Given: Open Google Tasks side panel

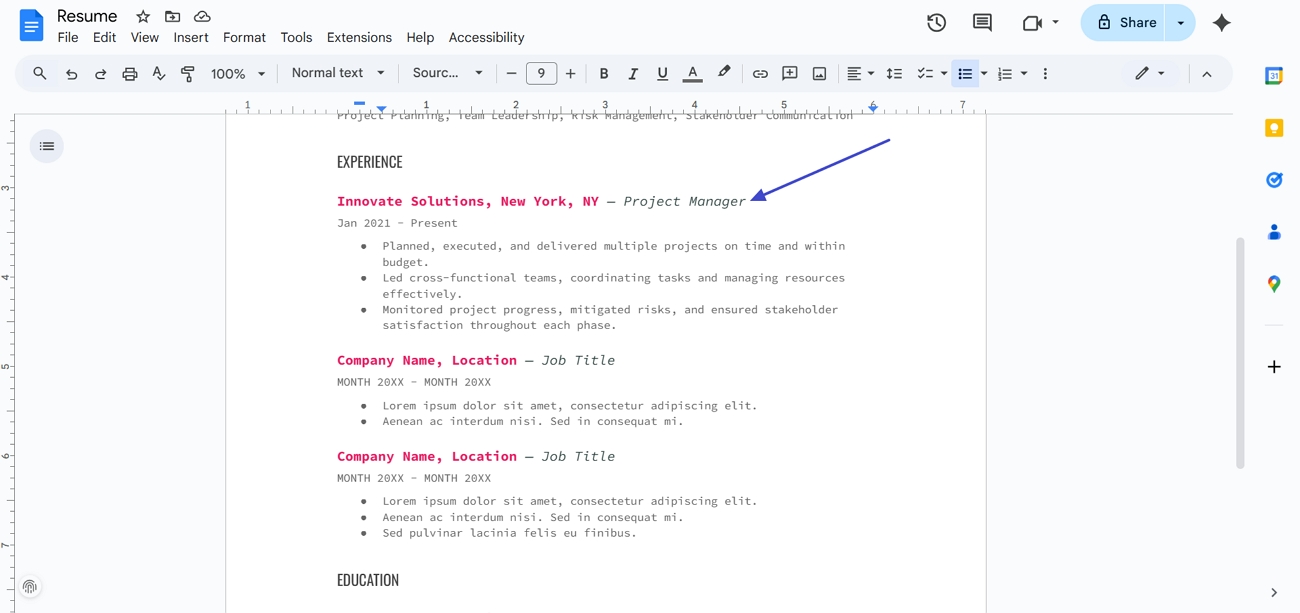Looking at the screenshot, I should click(1274, 180).
